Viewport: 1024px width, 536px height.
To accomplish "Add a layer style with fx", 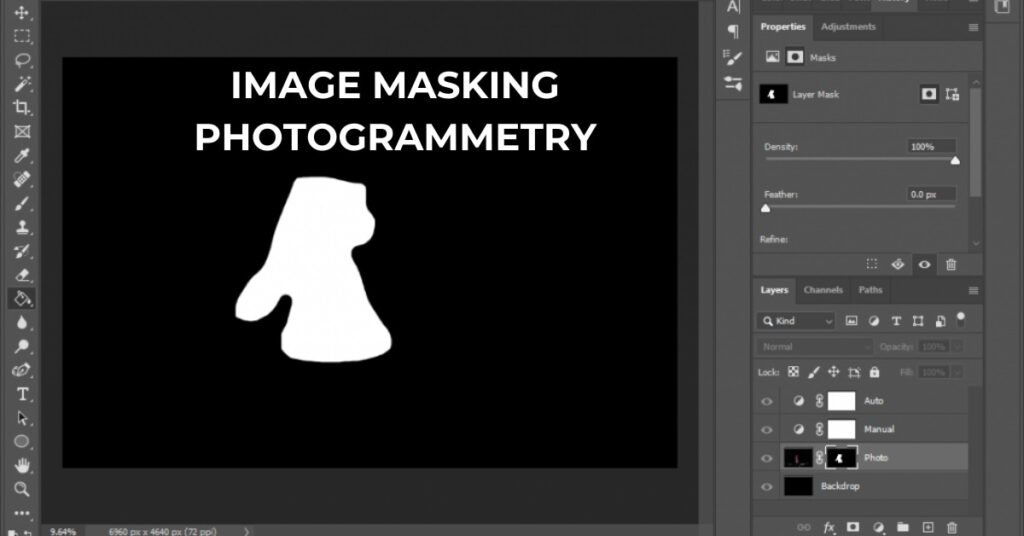I will click(x=829, y=528).
